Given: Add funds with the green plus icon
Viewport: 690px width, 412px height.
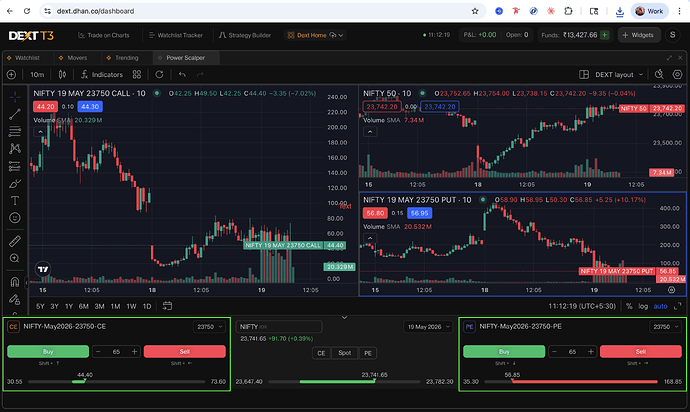Looking at the screenshot, I should click(x=605, y=35).
